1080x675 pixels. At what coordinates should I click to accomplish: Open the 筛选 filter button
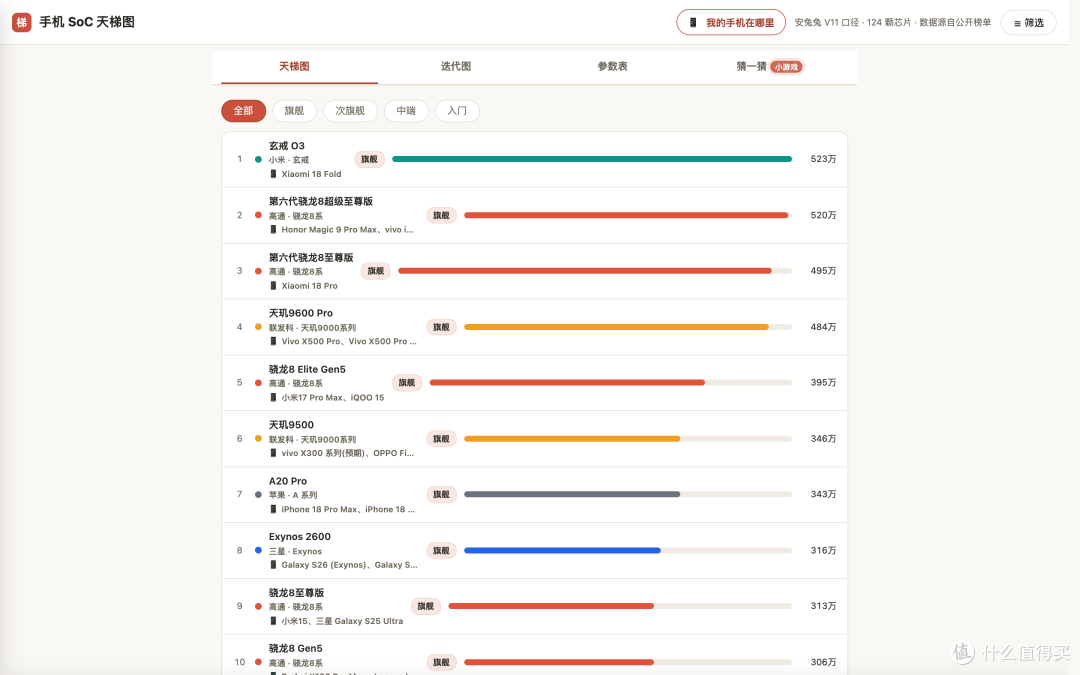coord(1028,23)
